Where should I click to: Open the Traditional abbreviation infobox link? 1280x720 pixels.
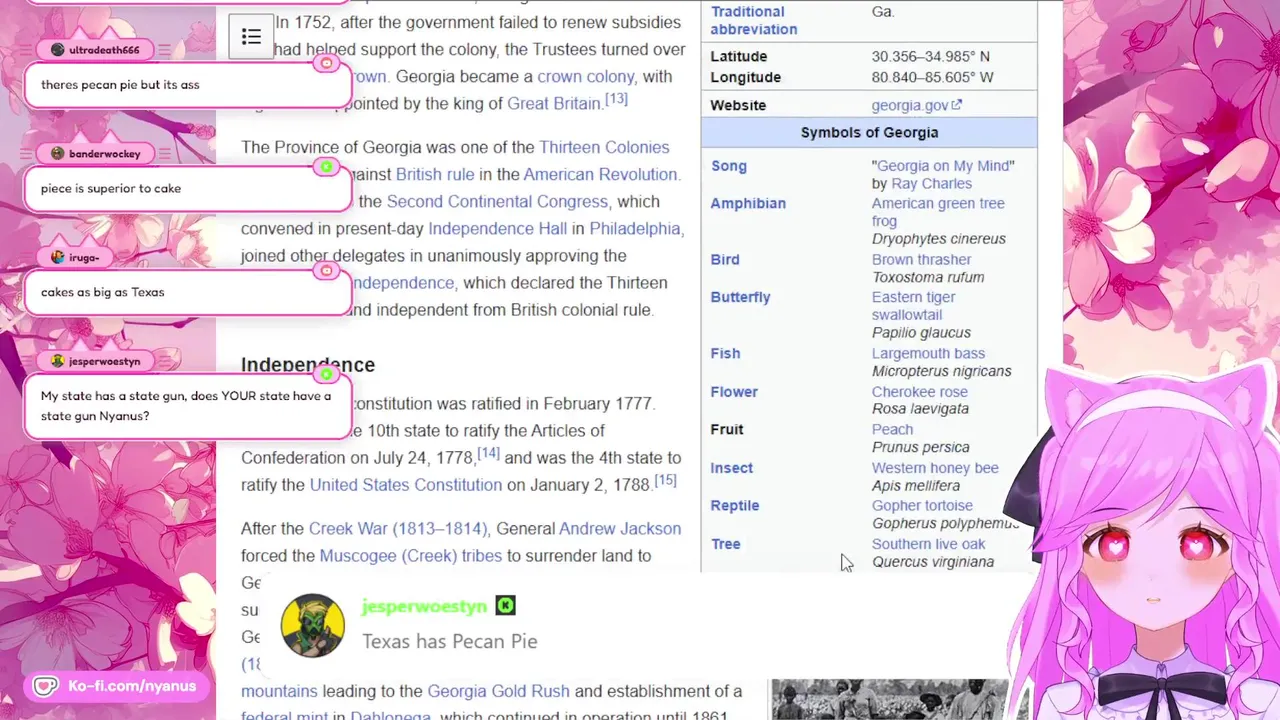pos(754,20)
